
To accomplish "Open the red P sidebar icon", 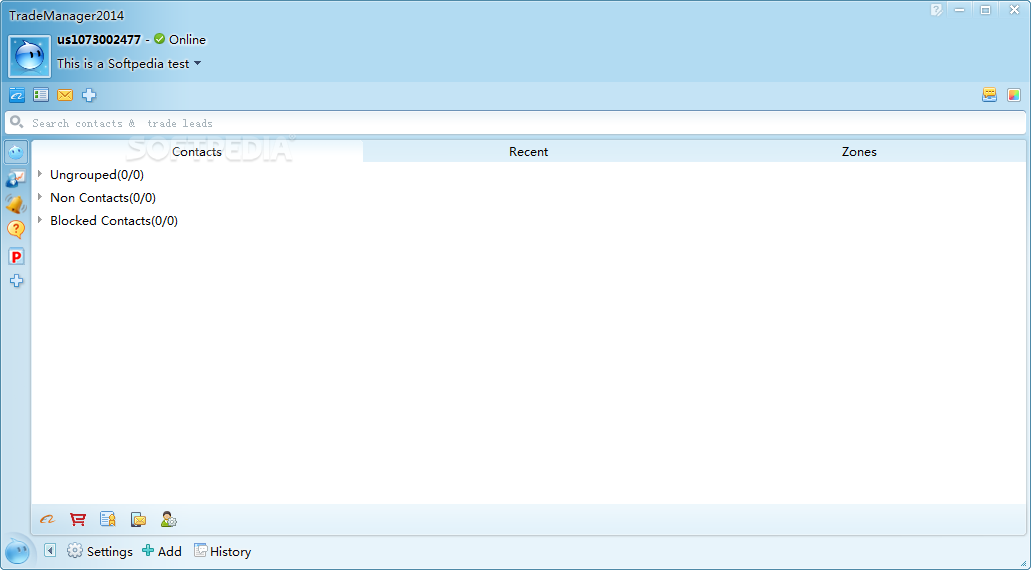I will [16, 256].
